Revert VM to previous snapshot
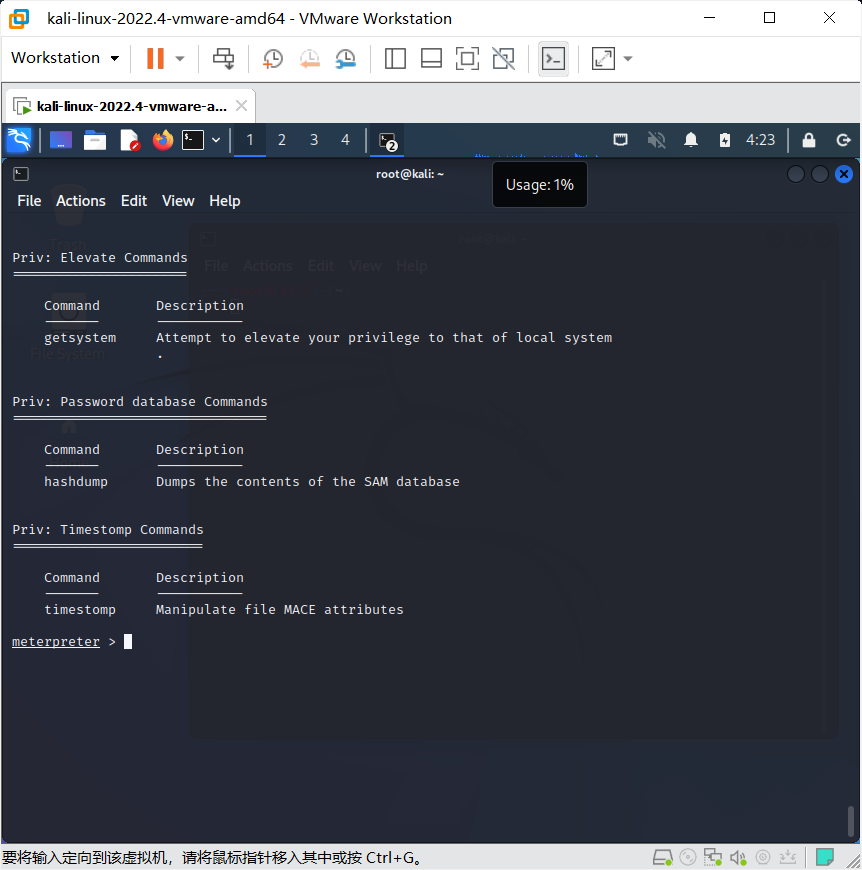 [x=309, y=58]
